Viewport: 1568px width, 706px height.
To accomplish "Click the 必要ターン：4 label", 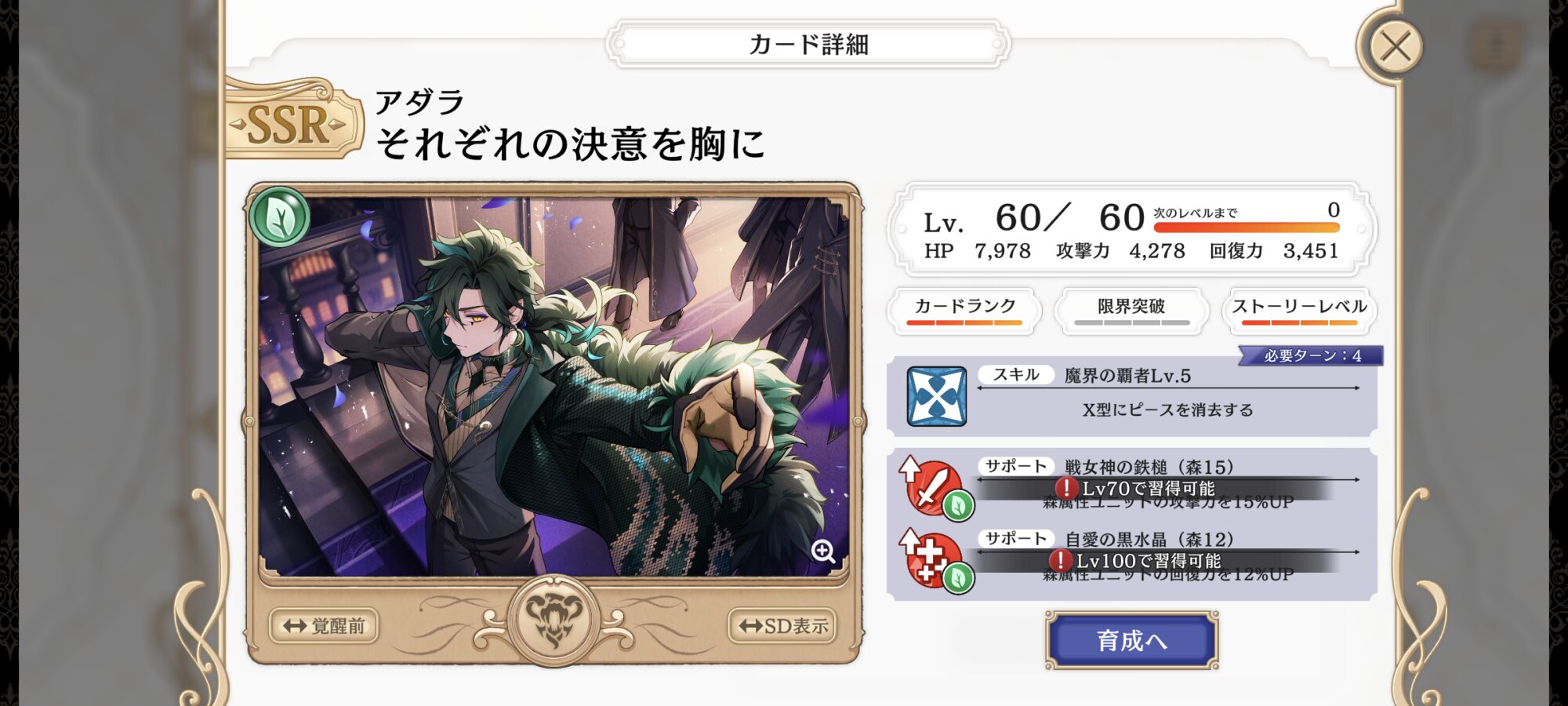I will click(1312, 355).
